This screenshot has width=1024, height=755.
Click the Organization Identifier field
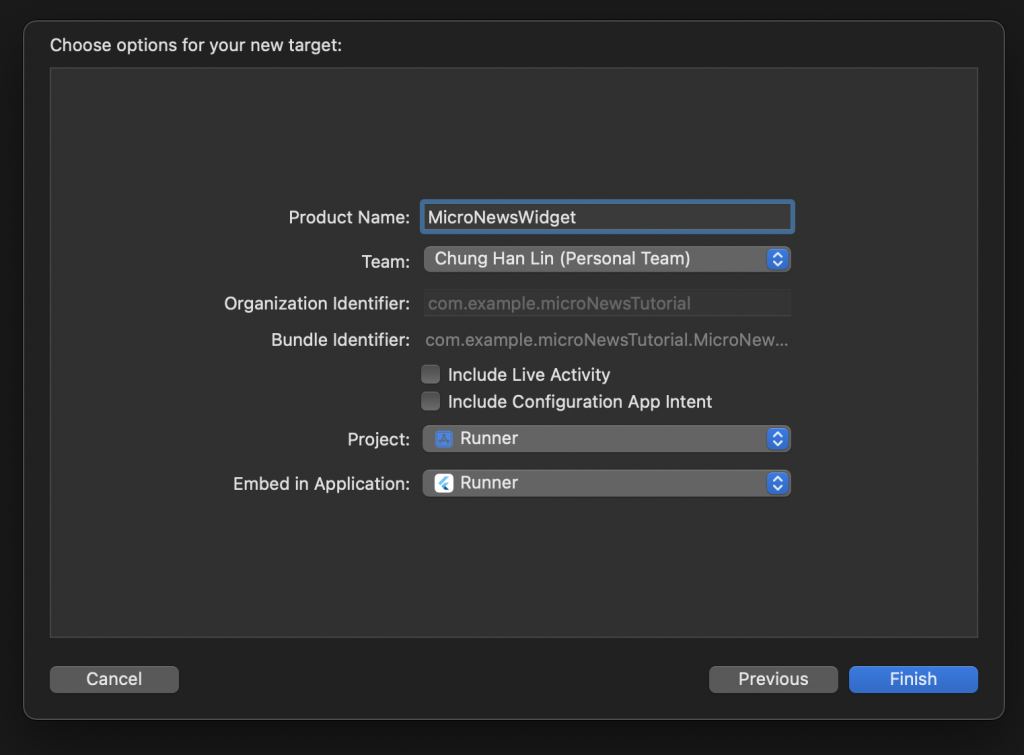click(607, 303)
